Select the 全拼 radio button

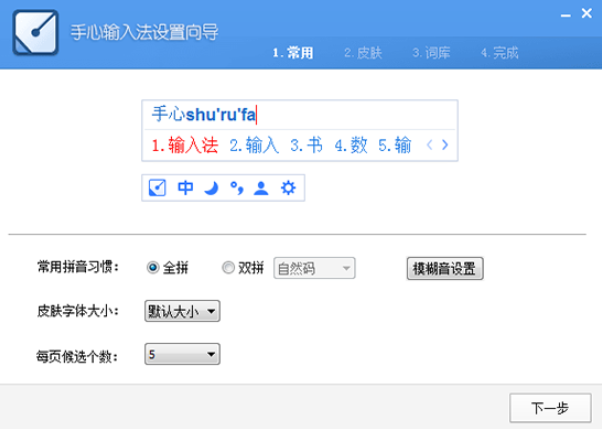coord(153,267)
